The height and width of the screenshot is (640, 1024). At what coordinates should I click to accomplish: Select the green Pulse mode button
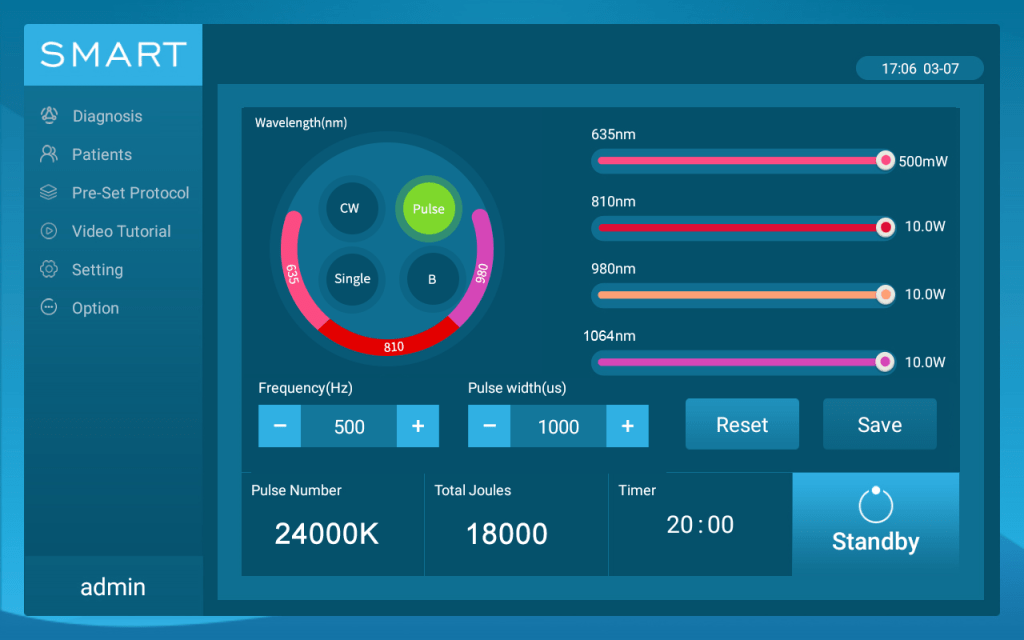click(428, 209)
